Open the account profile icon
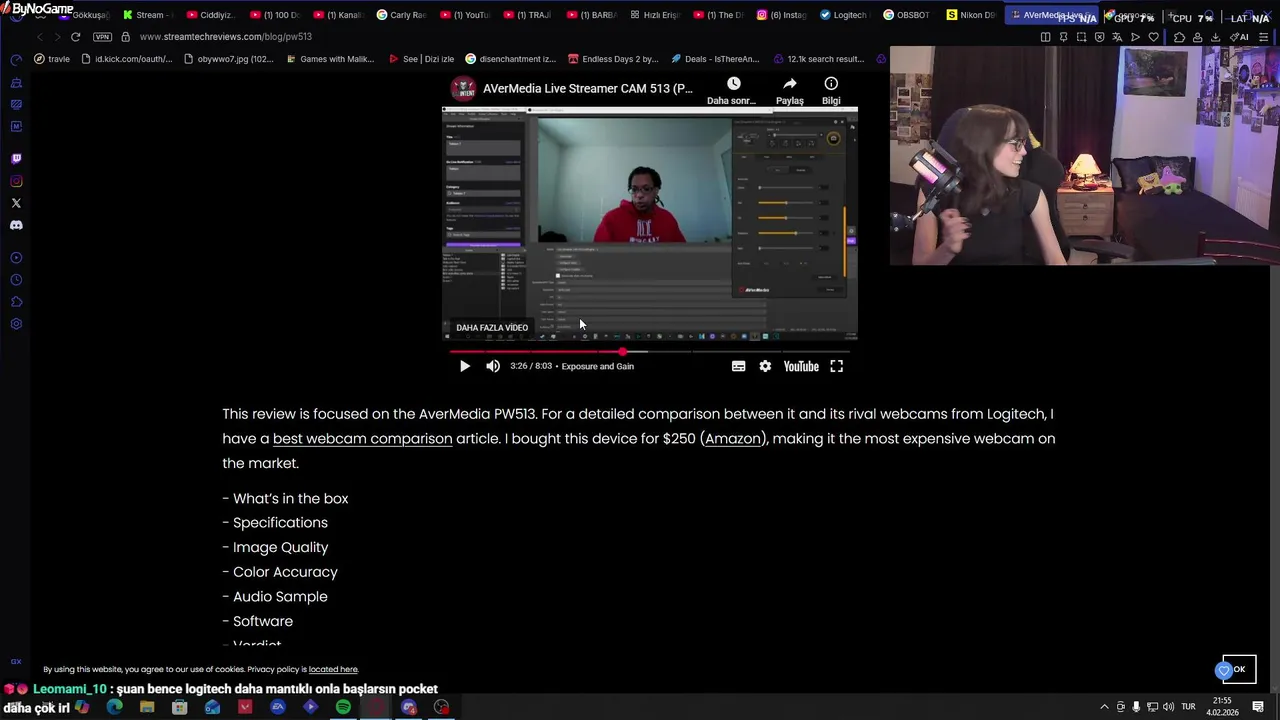 pos(1197,37)
